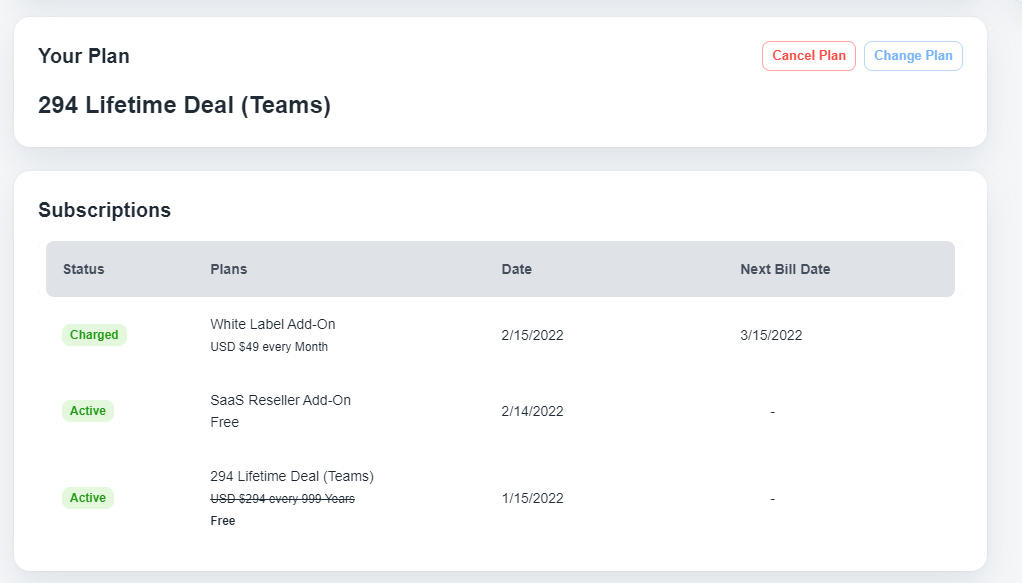
Task: Click the Cancel Plan button
Action: point(808,56)
